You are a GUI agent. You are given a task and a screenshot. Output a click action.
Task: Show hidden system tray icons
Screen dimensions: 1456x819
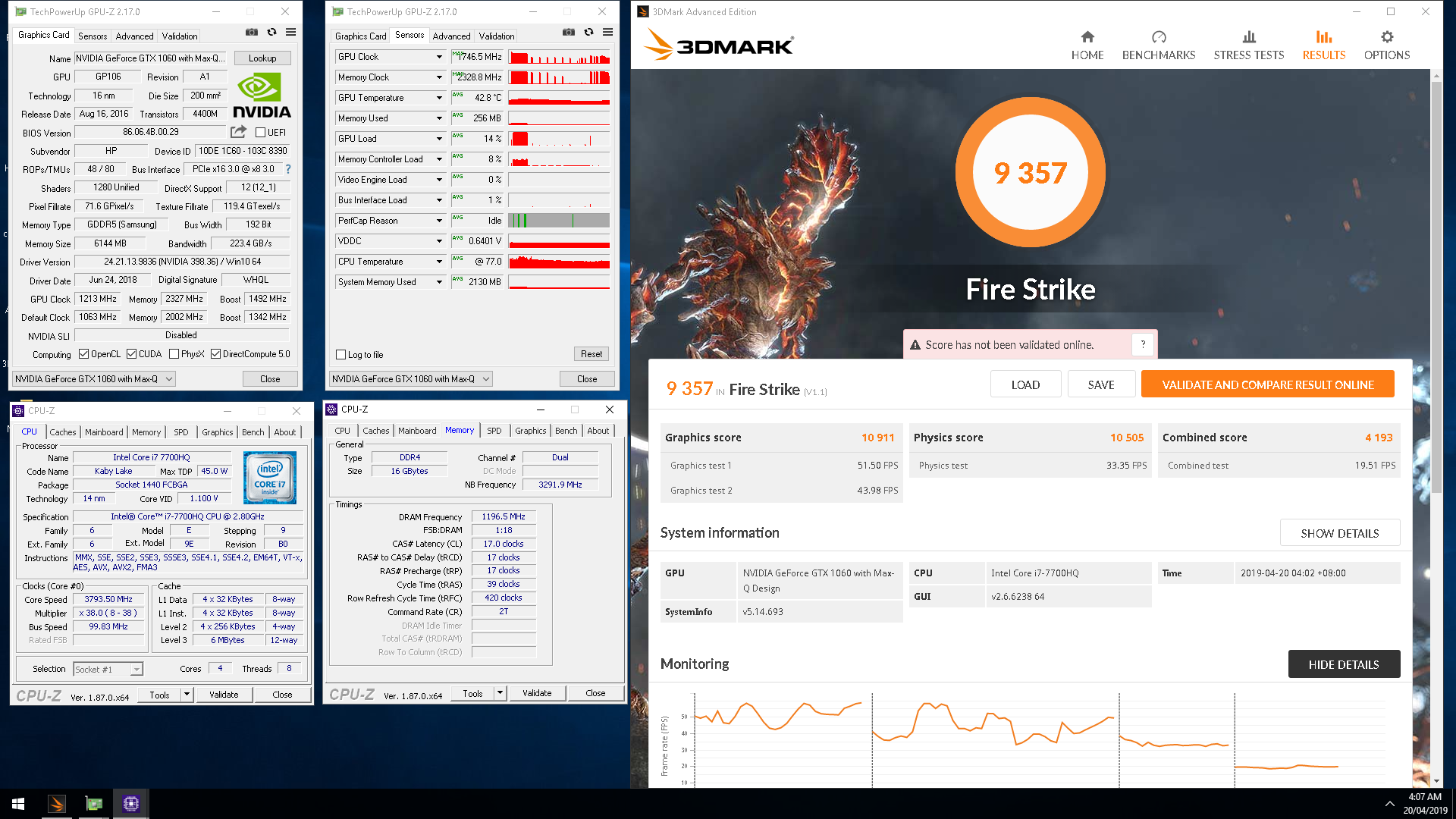[1389, 804]
